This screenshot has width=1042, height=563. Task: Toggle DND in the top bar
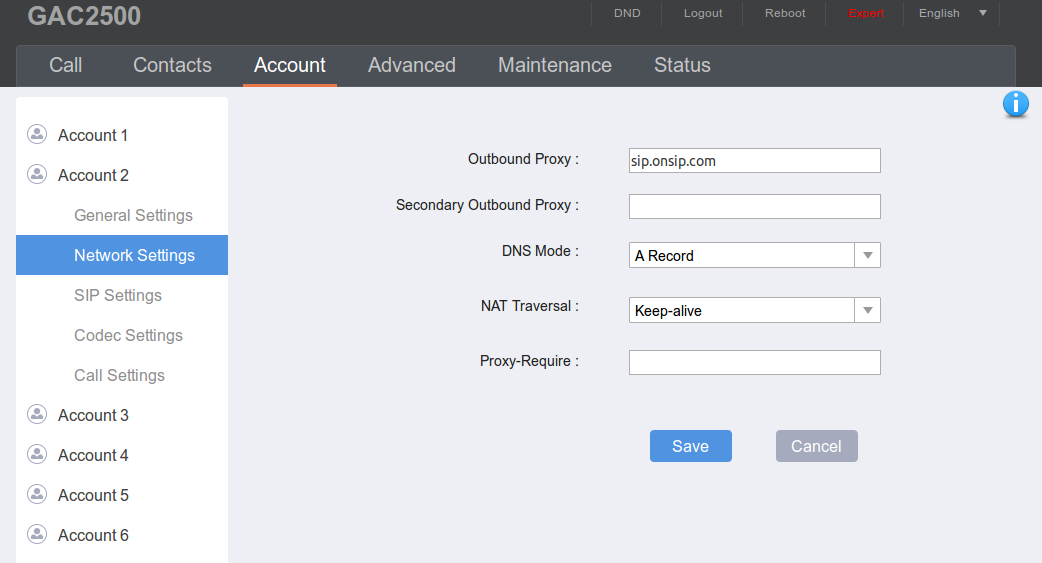627,14
